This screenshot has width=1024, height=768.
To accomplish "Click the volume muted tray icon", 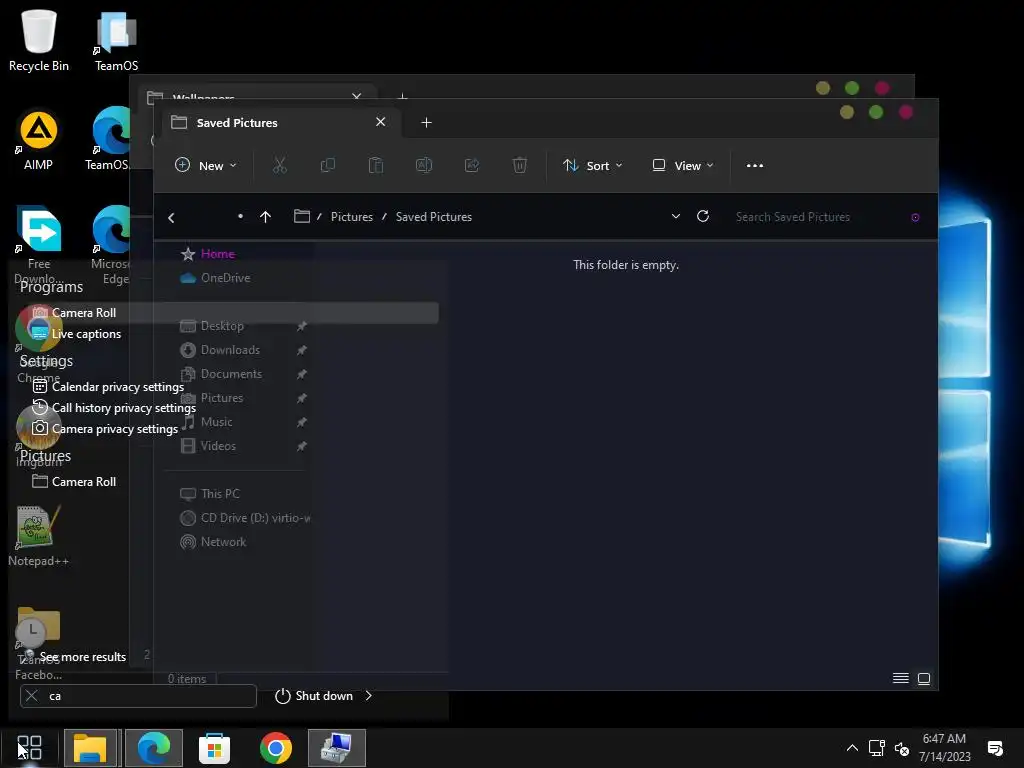I will [902, 748].
